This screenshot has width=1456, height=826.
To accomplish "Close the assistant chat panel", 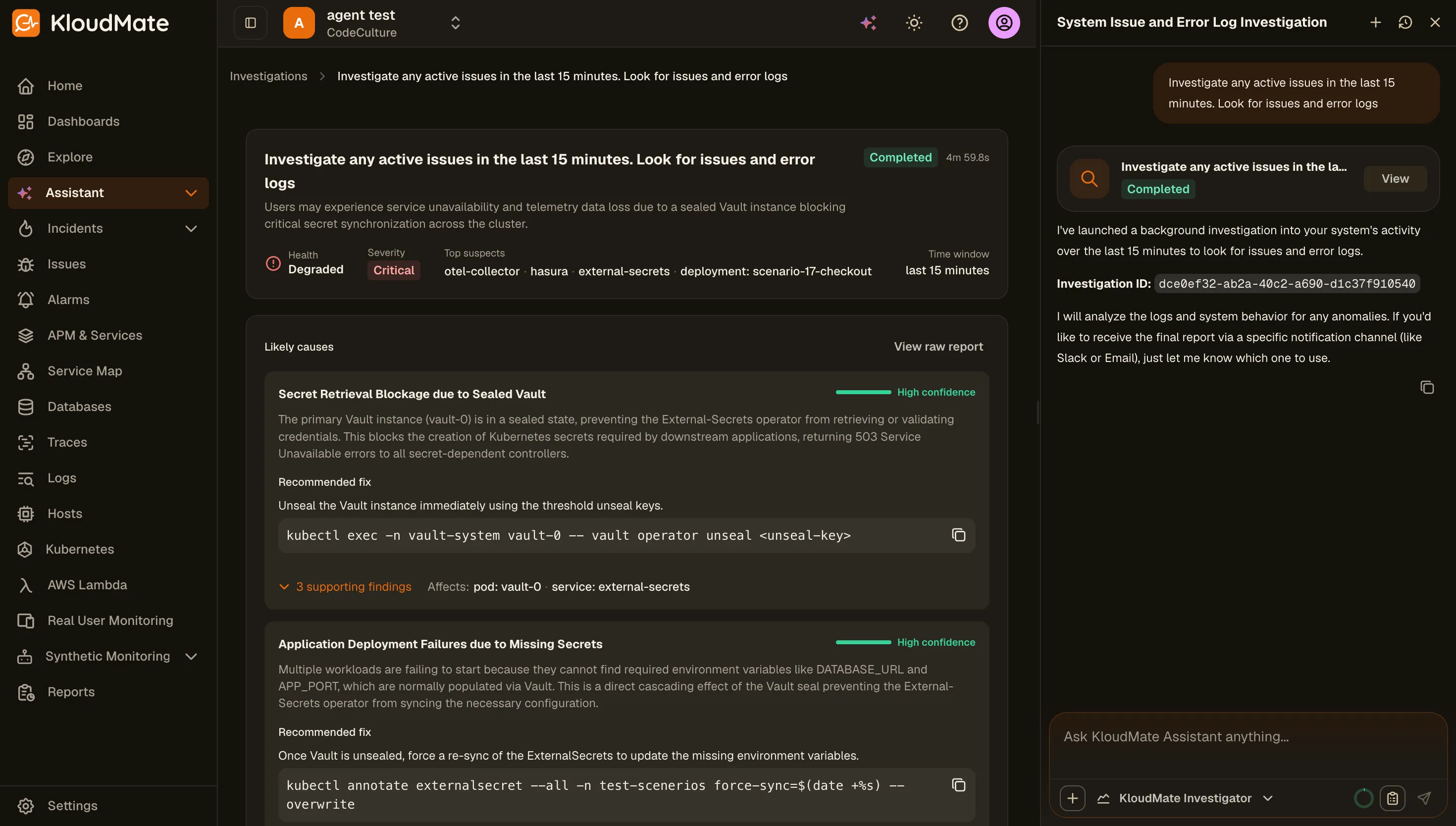I will click(x=1434, y=22).
